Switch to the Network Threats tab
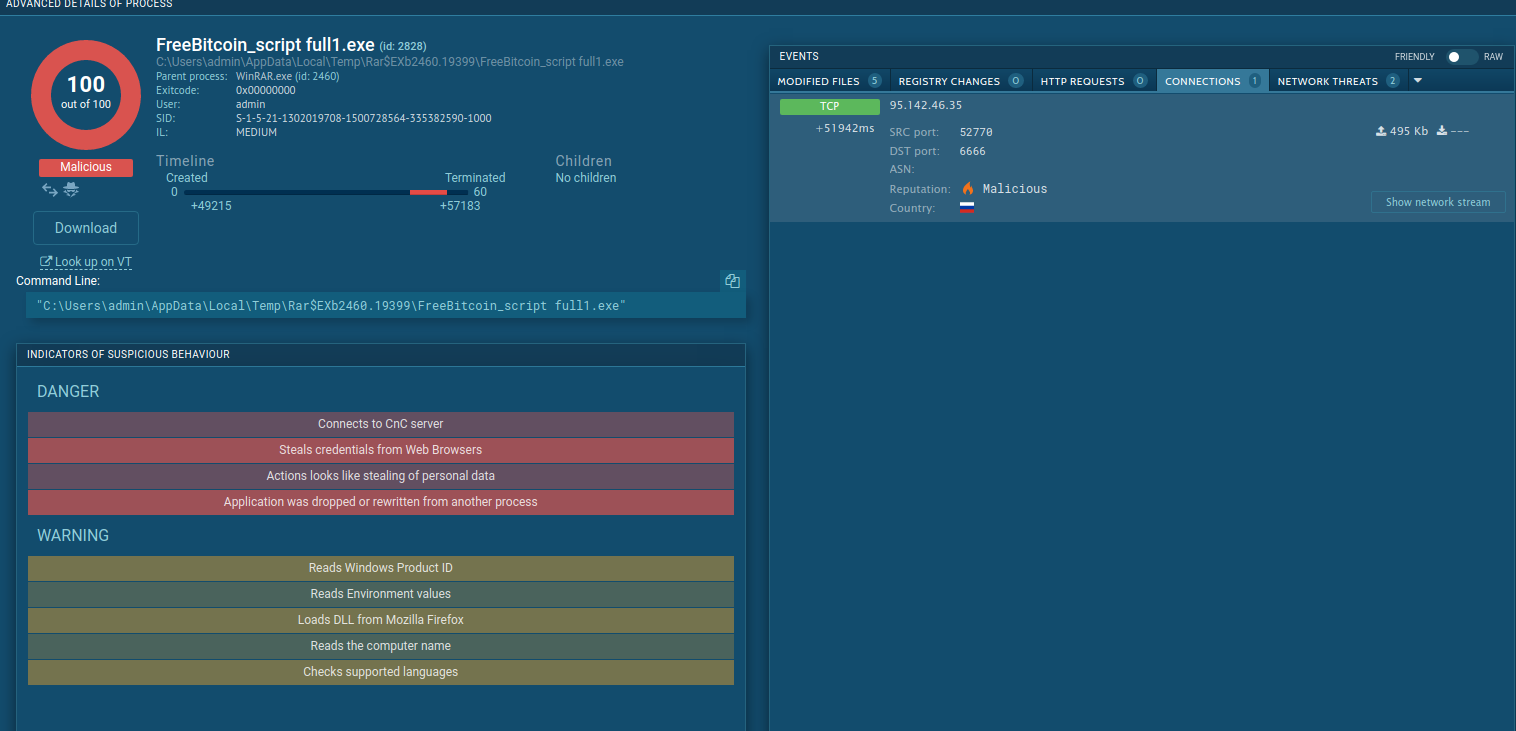 pyautogui.click(x=1337, y=81)
